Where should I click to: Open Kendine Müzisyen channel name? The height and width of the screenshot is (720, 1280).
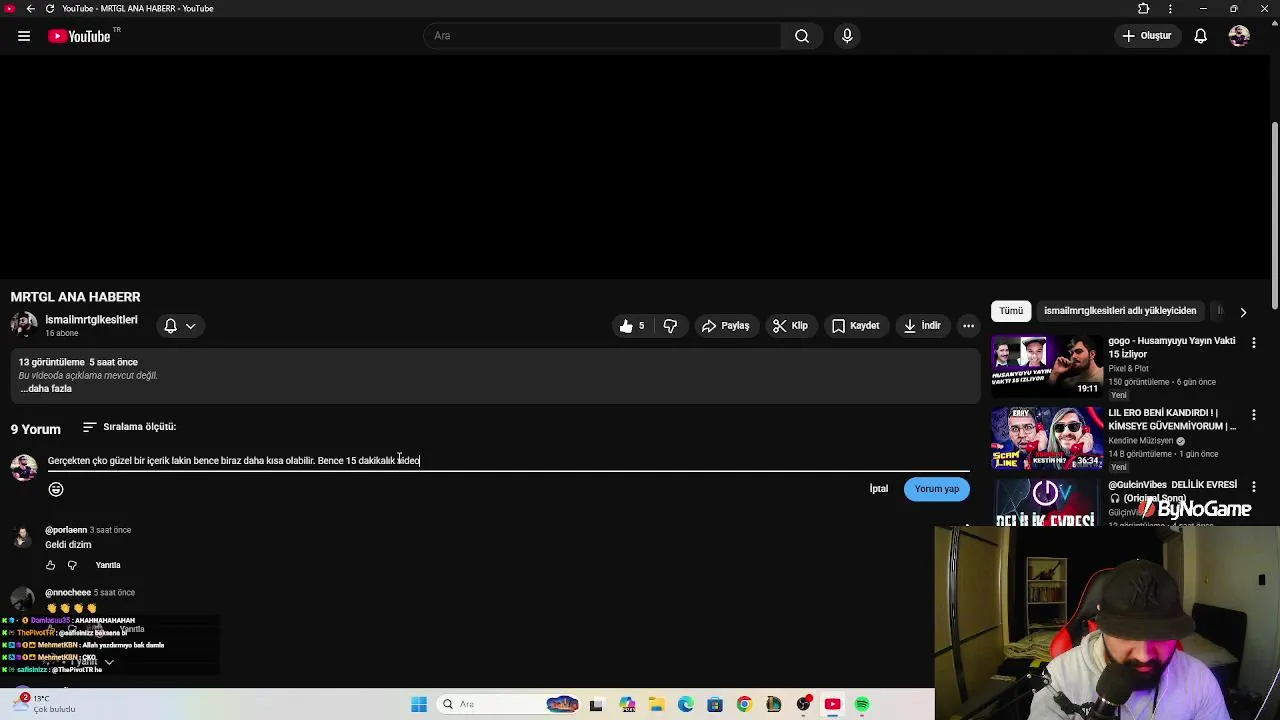(1140, 441)
